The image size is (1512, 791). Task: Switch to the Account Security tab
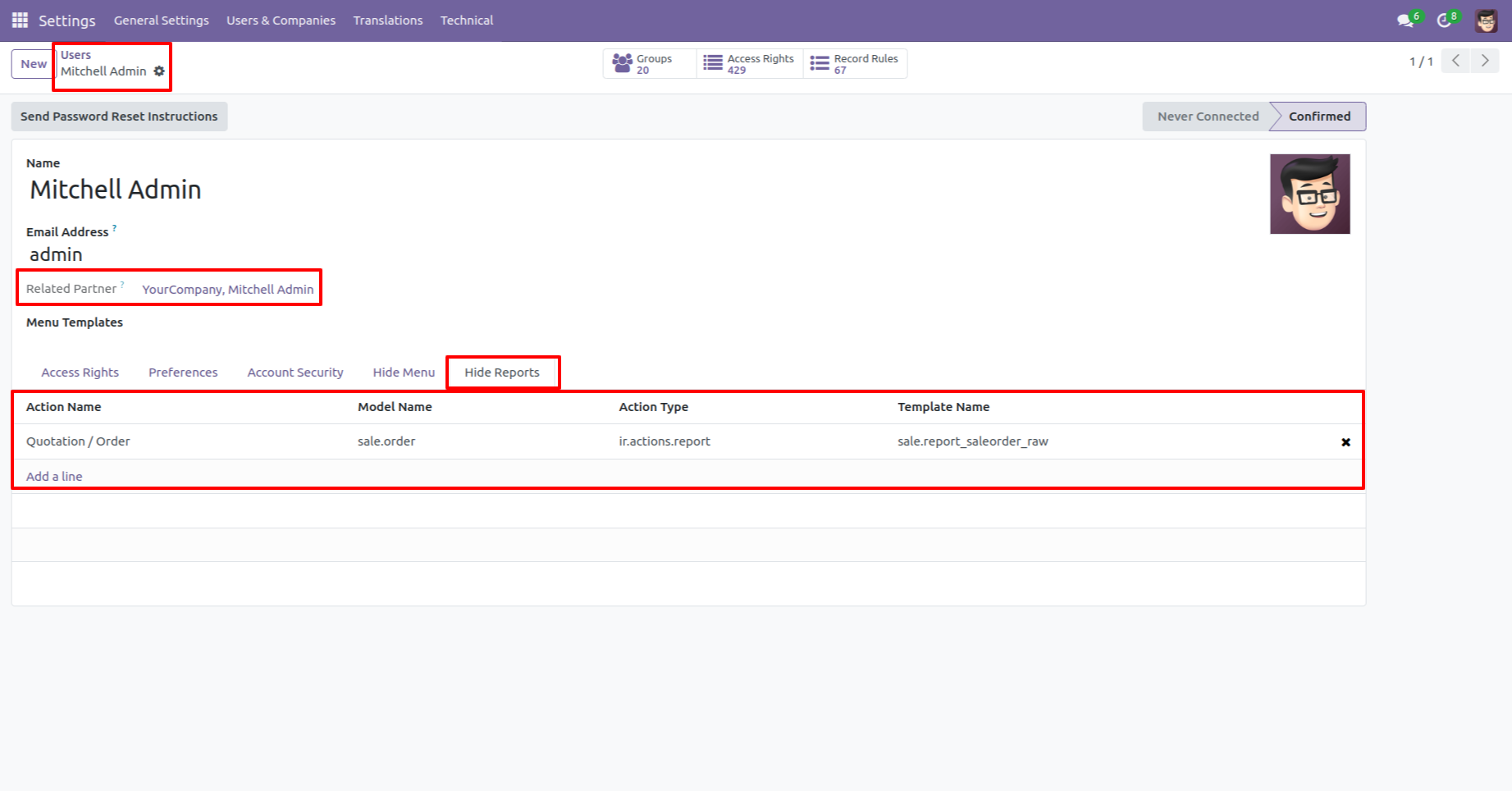(295, 372)
